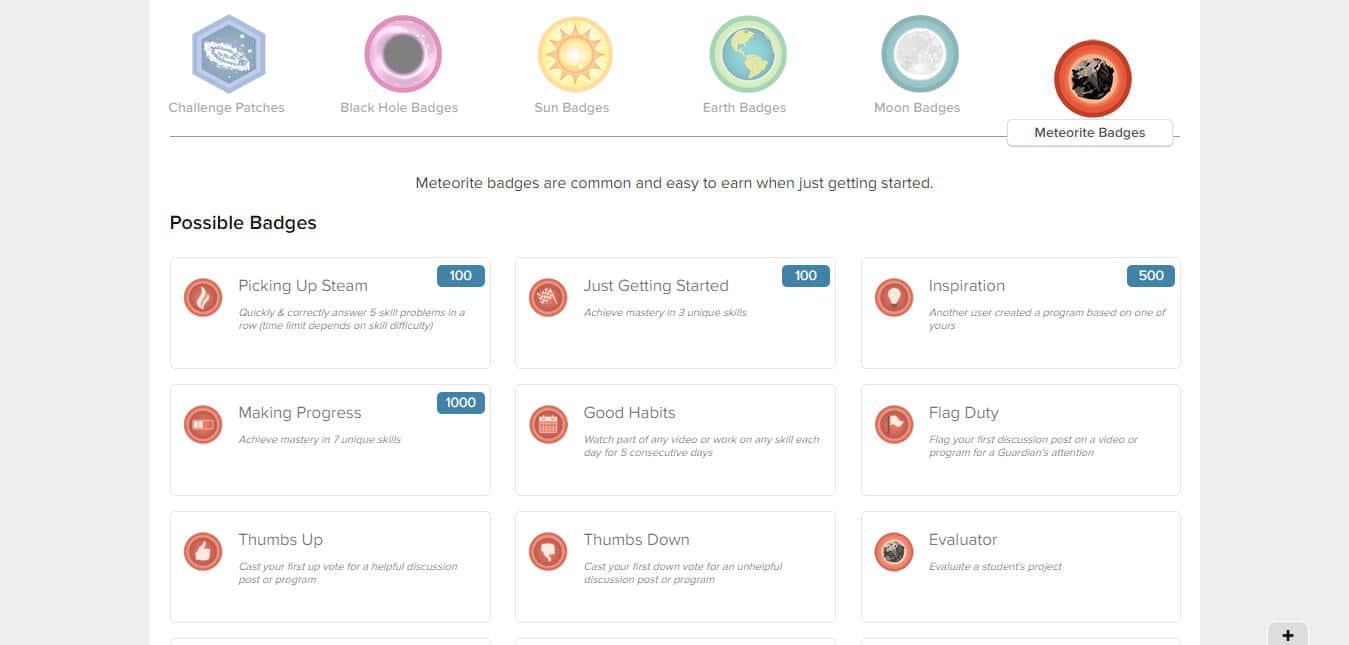Screen dimensions: 1349x645
Task: Switch to the Moon Badges tab label
Action: 917,108
